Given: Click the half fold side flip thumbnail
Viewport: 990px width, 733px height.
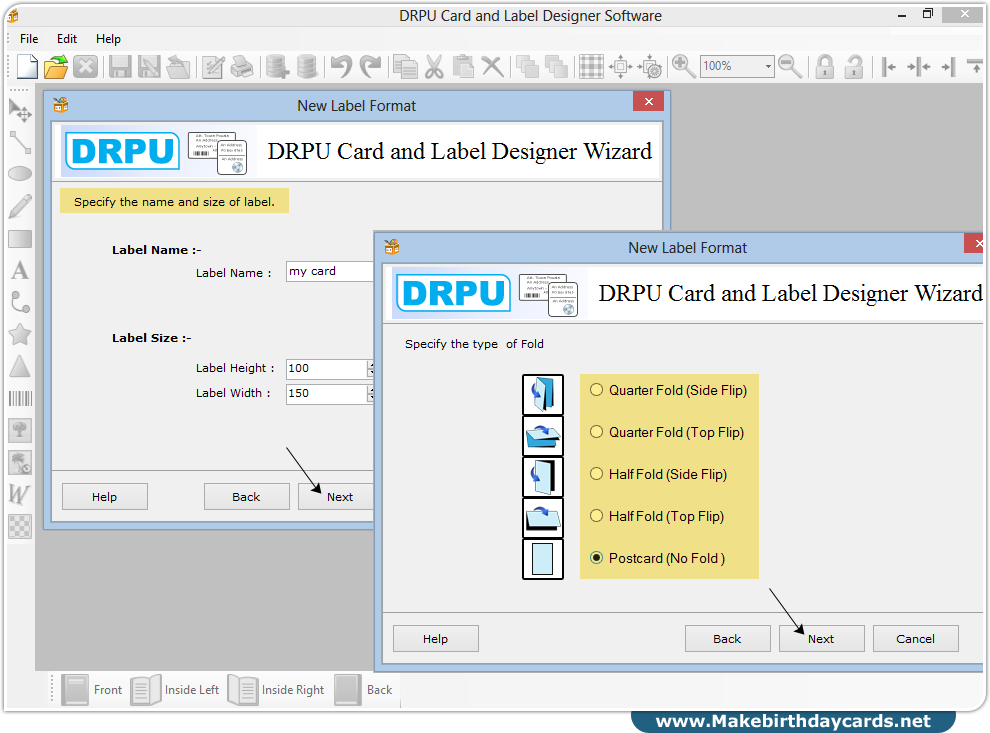Looking at the screenshot, I should click(x=543, y=477).
